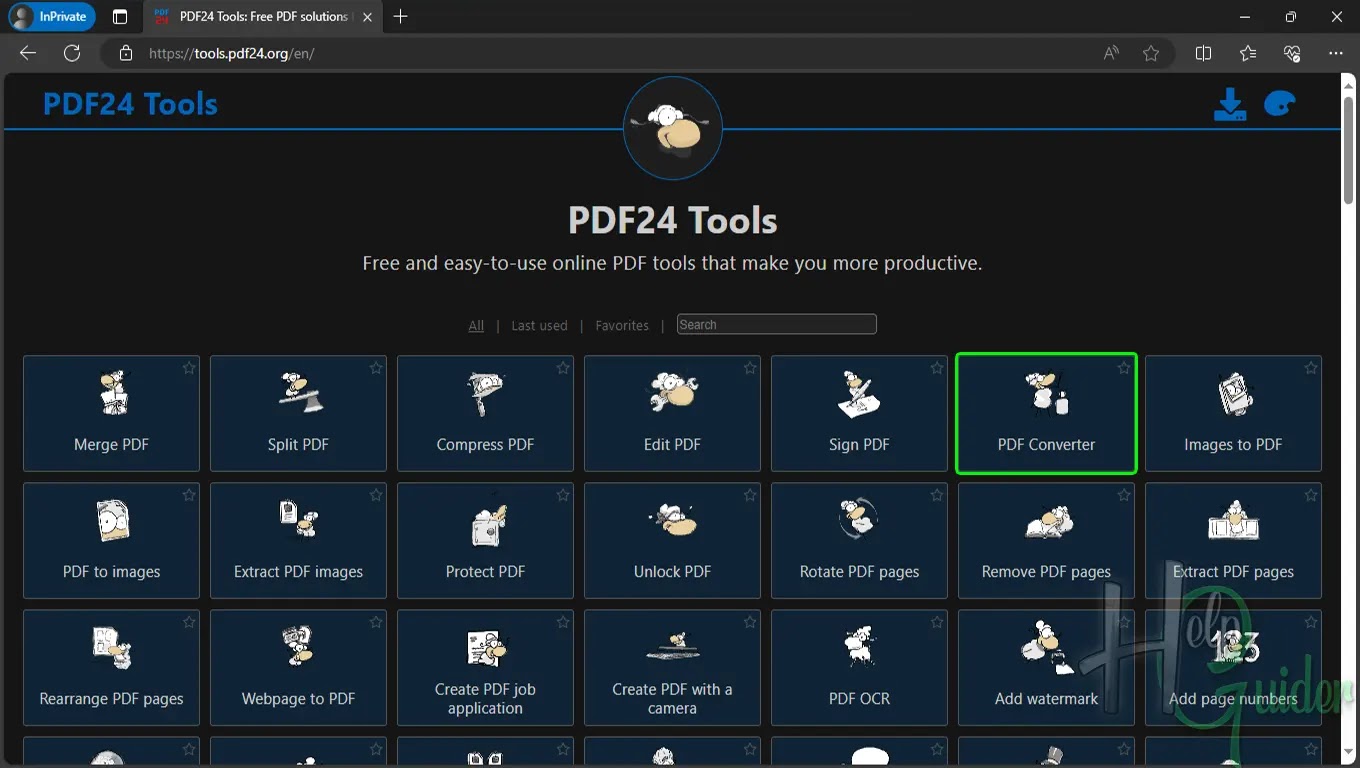1360x768 pixels.
Task: Click the tool Search field
Action: coord(776,324)
